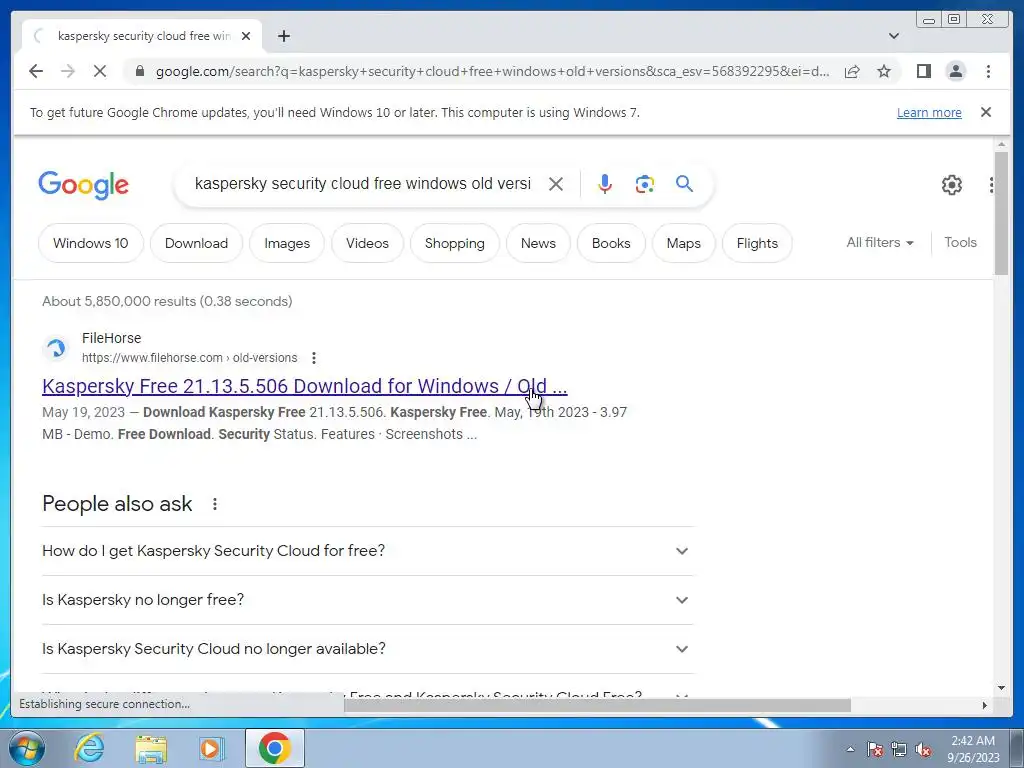Open the Learn more link

tap(929, 112)
